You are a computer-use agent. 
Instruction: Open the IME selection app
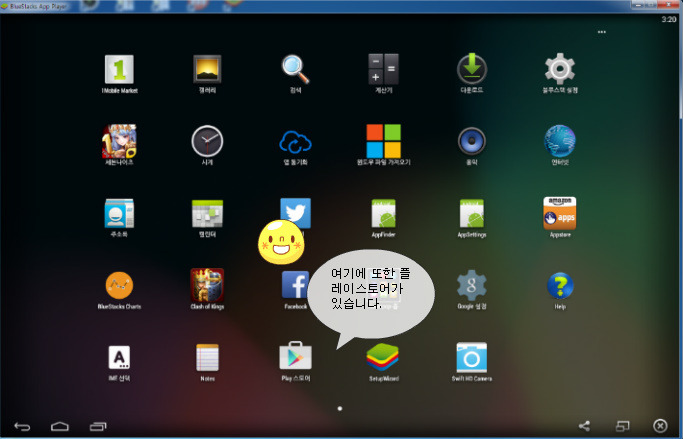(x=119, y=357)
